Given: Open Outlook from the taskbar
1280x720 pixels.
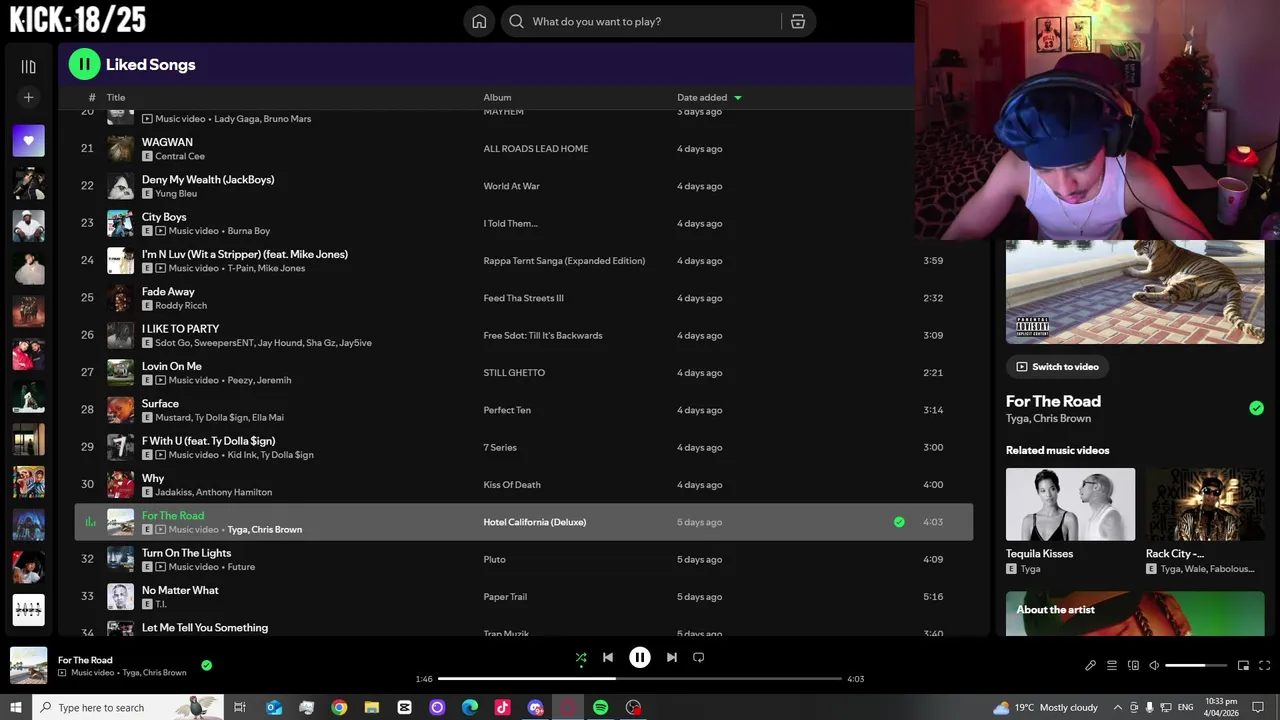Looking at the screenshot, I should [x=274, y=707].
